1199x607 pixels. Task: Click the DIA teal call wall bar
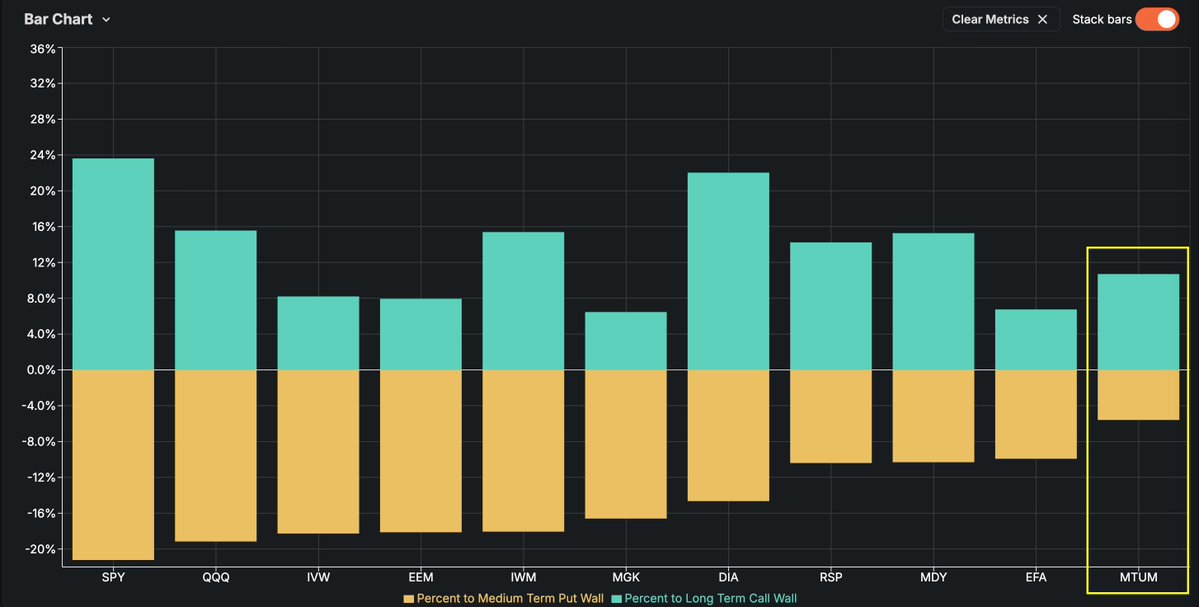click(x=728, y=271)
